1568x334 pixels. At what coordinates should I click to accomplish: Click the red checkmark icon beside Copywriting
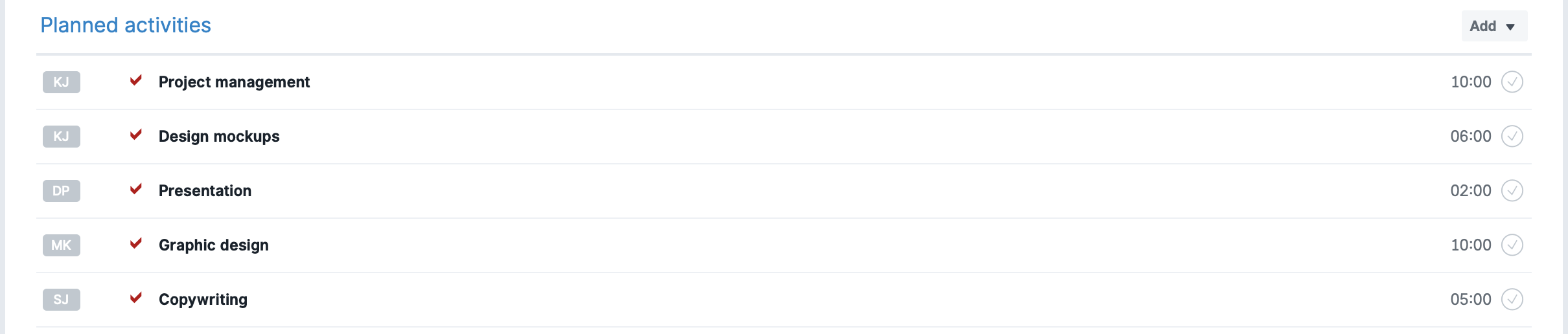pos(136,298)
